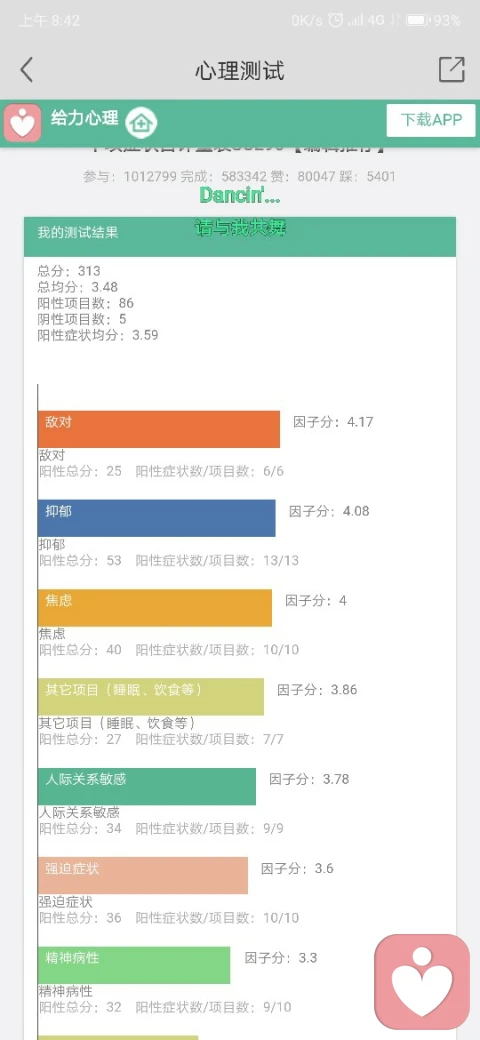The image size is (480, 1040).
Task: Tap the yellow 焦虑 bar
Action: [155, 608]
